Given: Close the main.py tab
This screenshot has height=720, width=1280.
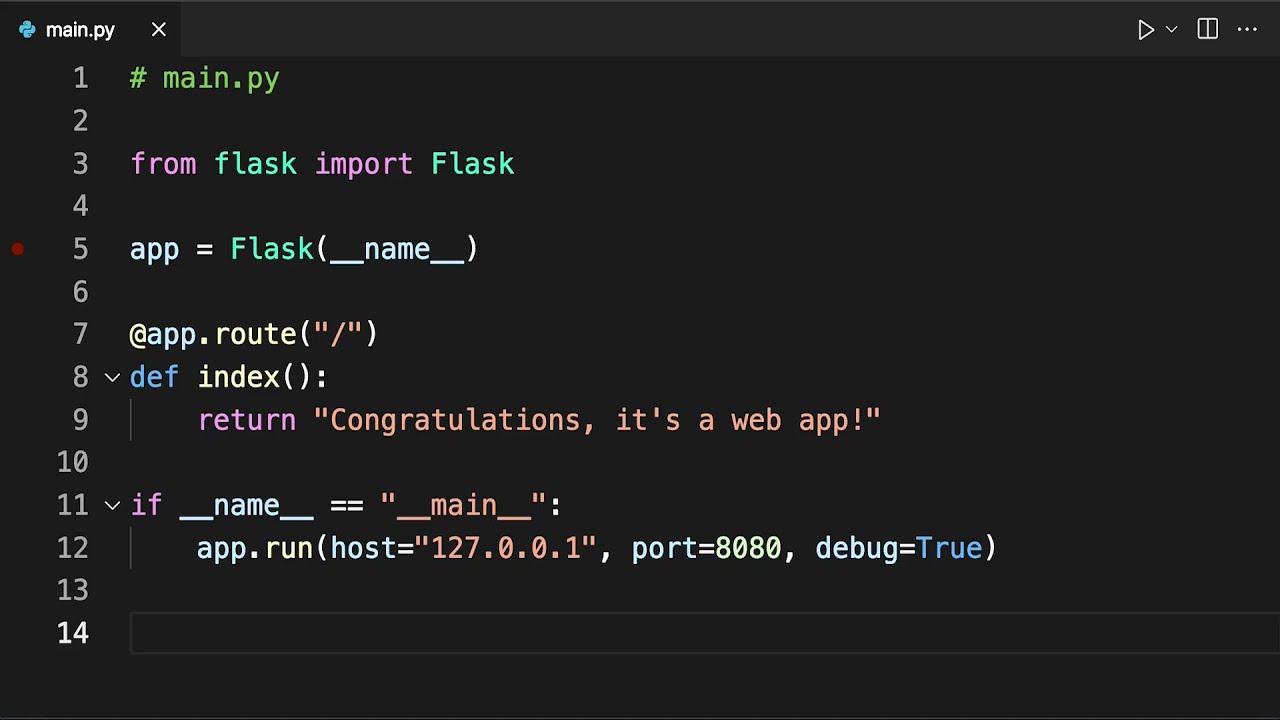Looking at the screenshot, I should tap(159, 30).
